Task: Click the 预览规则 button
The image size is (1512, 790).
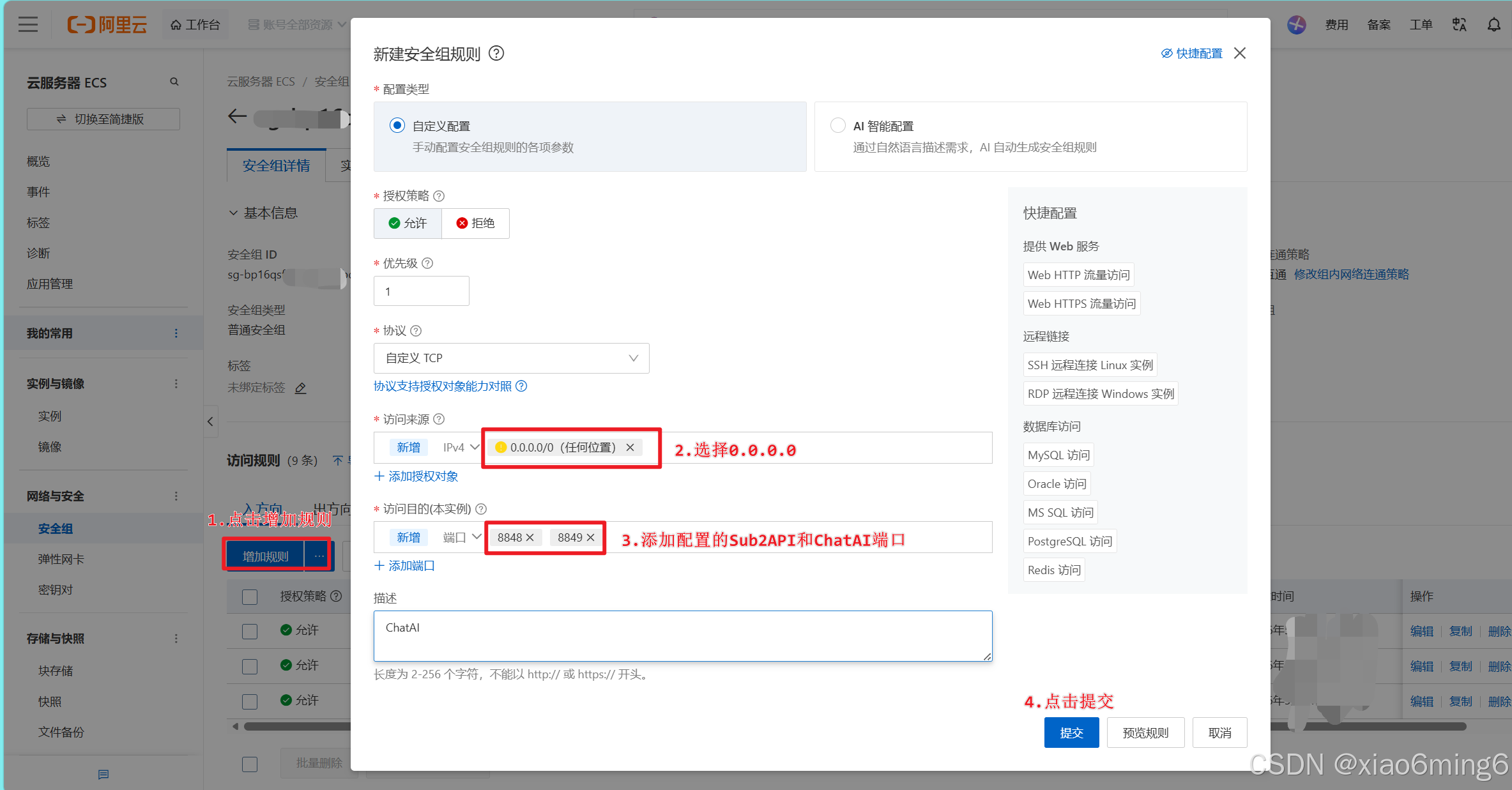Action: (1145, 733)
